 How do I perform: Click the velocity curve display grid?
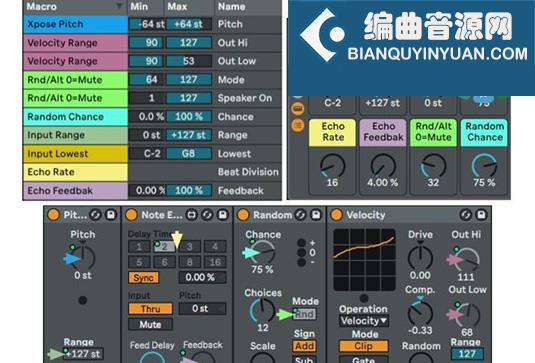[x=364, y=260]
